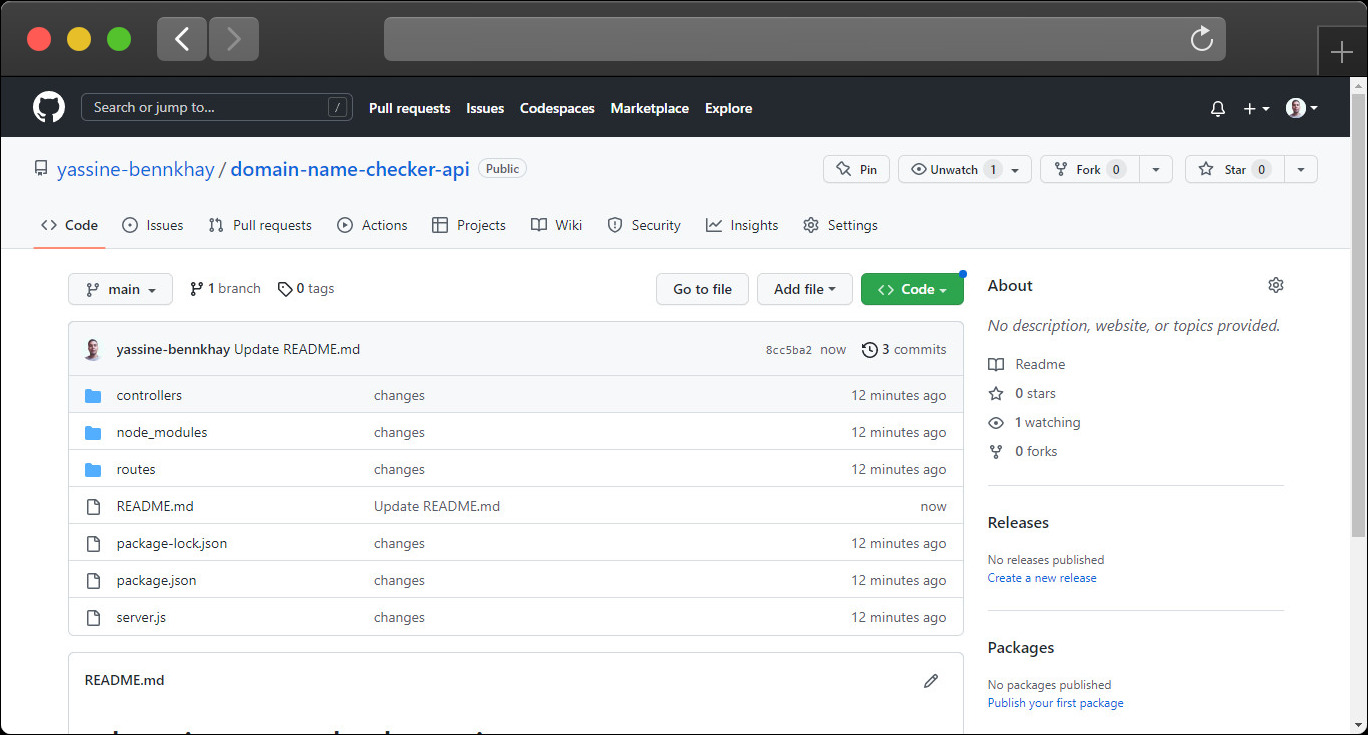Open the repository Settings tab
Image resolution: width=1368 pixels, height=735 pixels.
coord(840,225)
